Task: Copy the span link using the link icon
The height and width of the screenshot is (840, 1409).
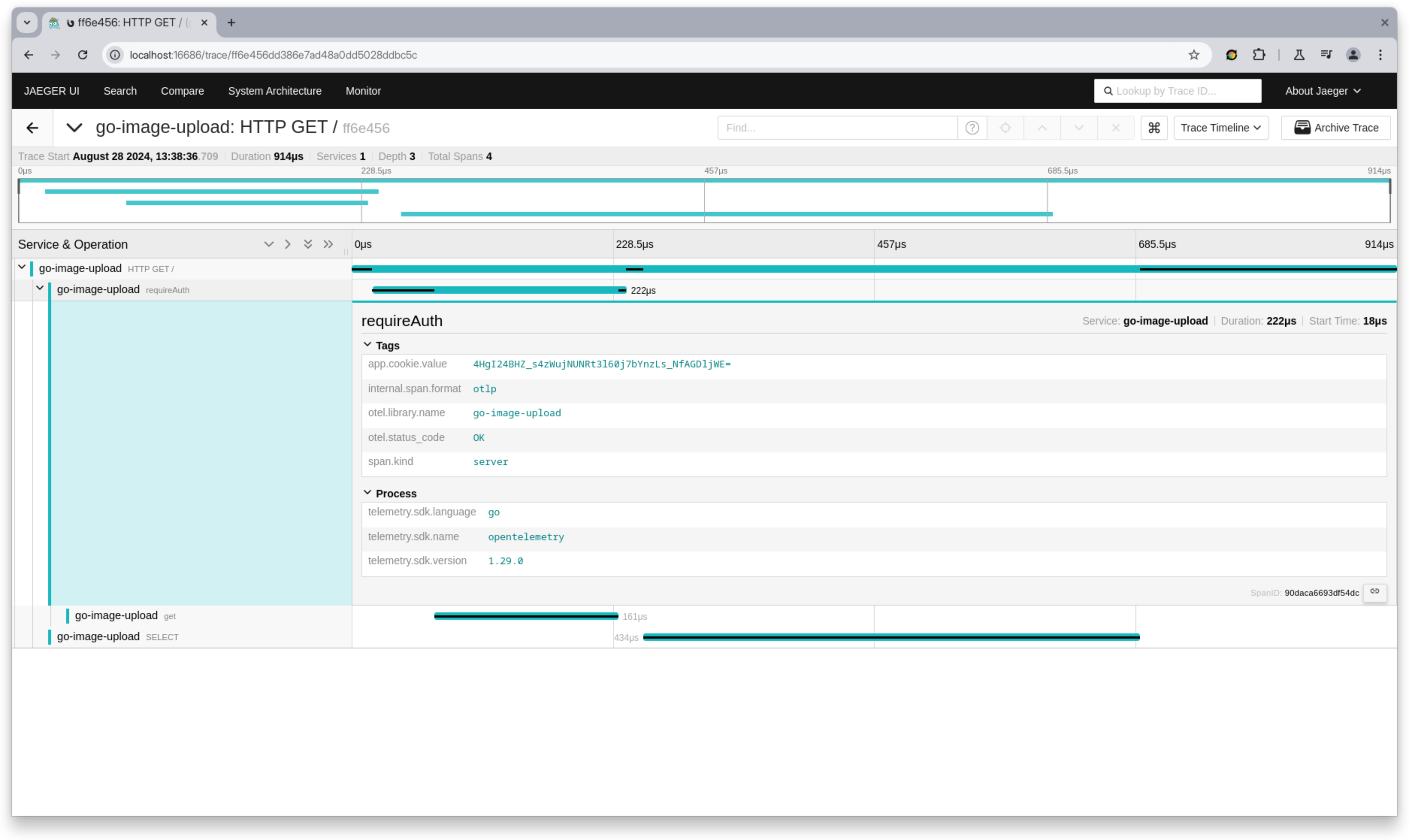Action: 1376,592
